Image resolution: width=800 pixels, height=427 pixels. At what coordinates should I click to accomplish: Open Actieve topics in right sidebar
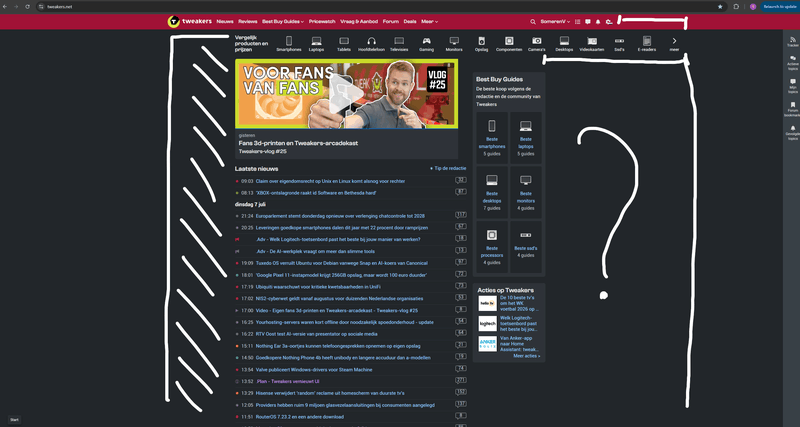click(x=793, y=63)
